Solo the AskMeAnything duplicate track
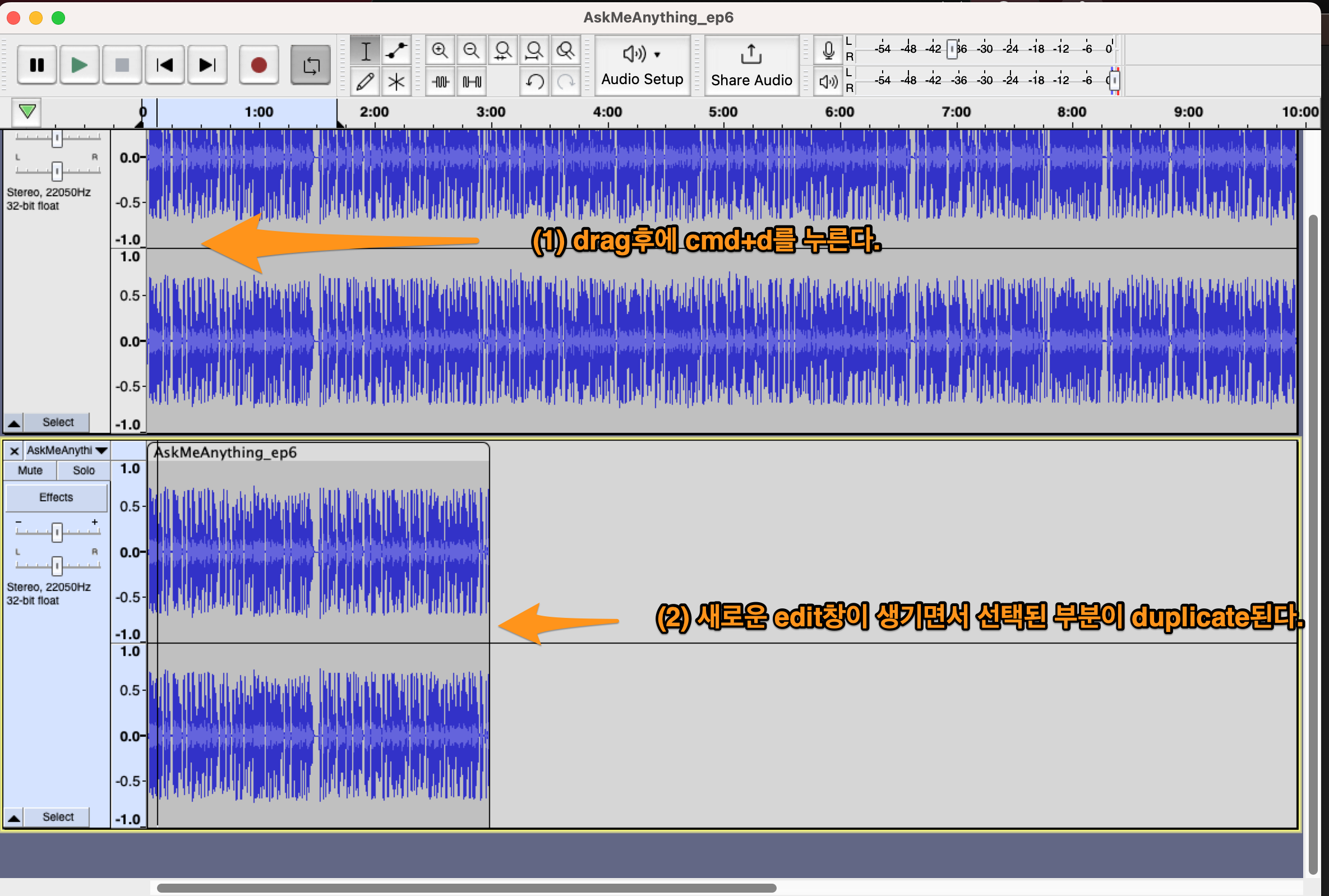 click(84, 470)
